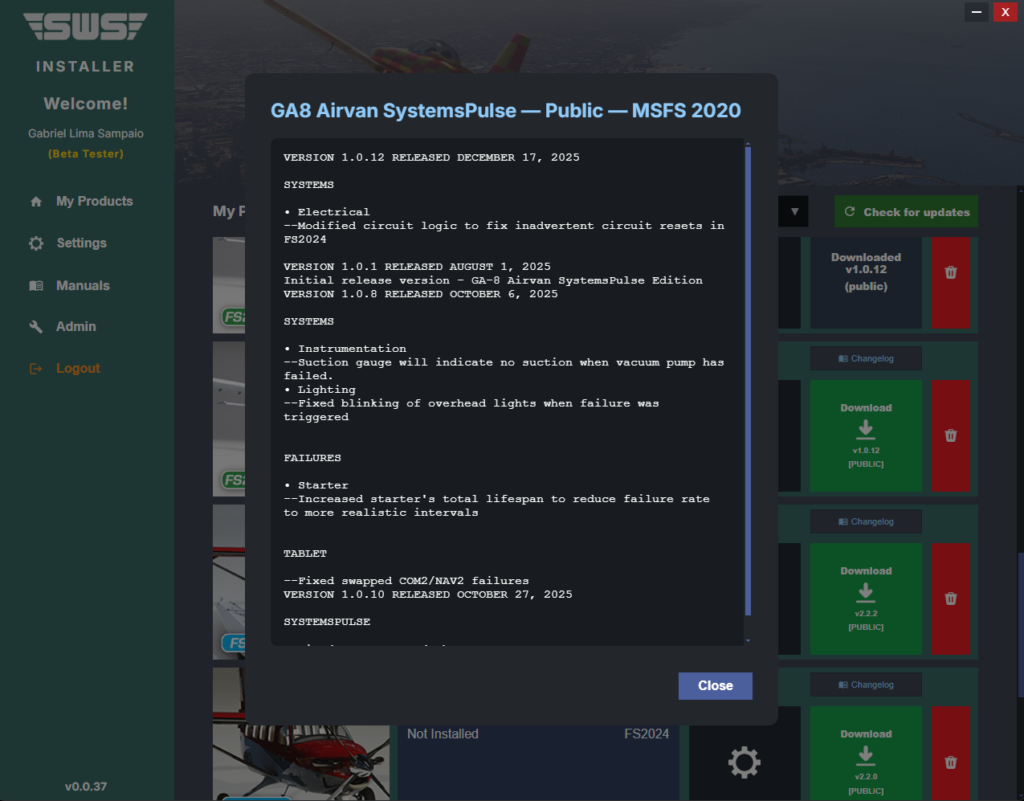Click user name Gabriel Lima Sampaio

[x=86, y=133]
